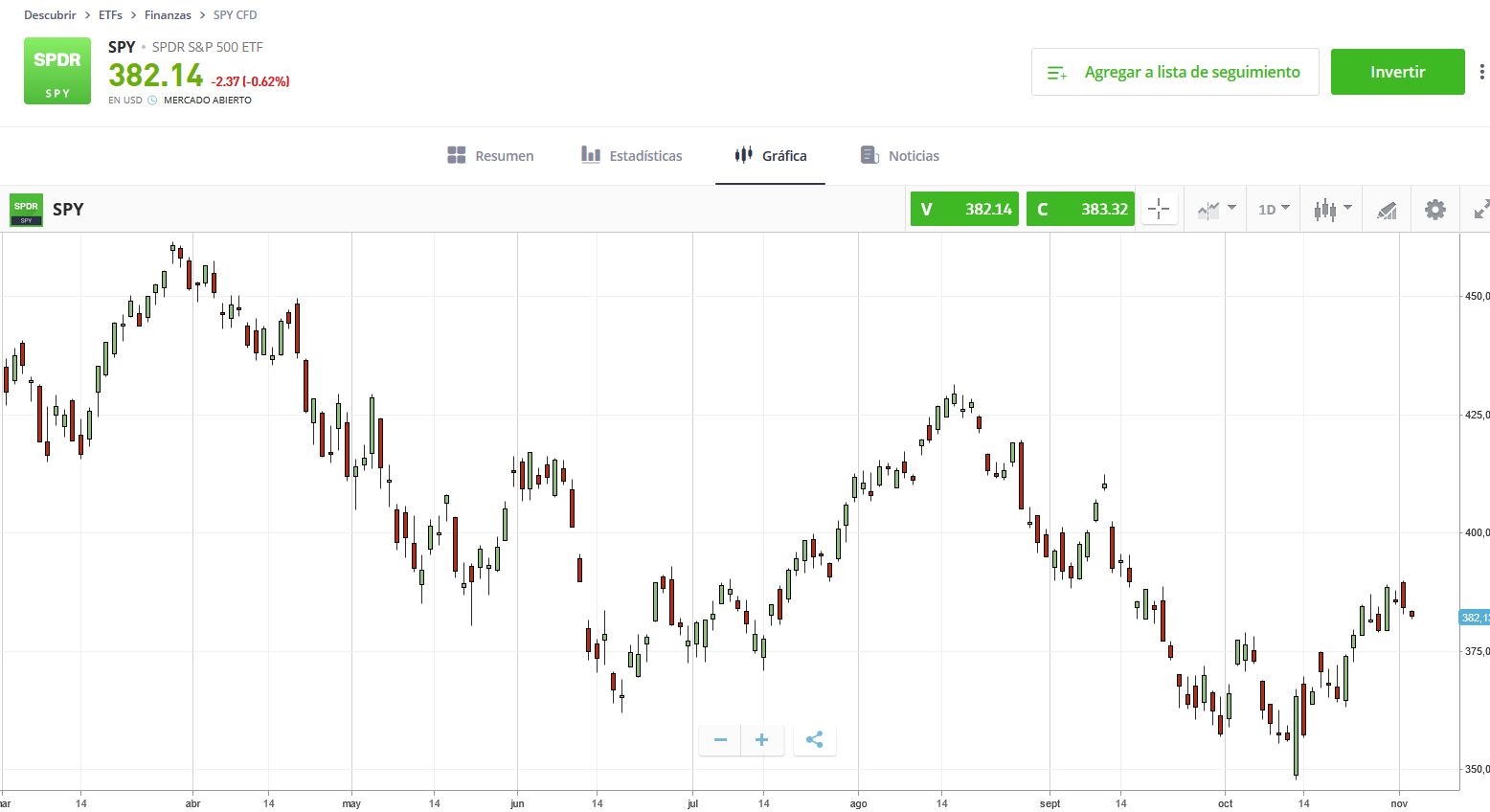Zoom out chart with minus button
The image size is (1490, 812).
720,739
